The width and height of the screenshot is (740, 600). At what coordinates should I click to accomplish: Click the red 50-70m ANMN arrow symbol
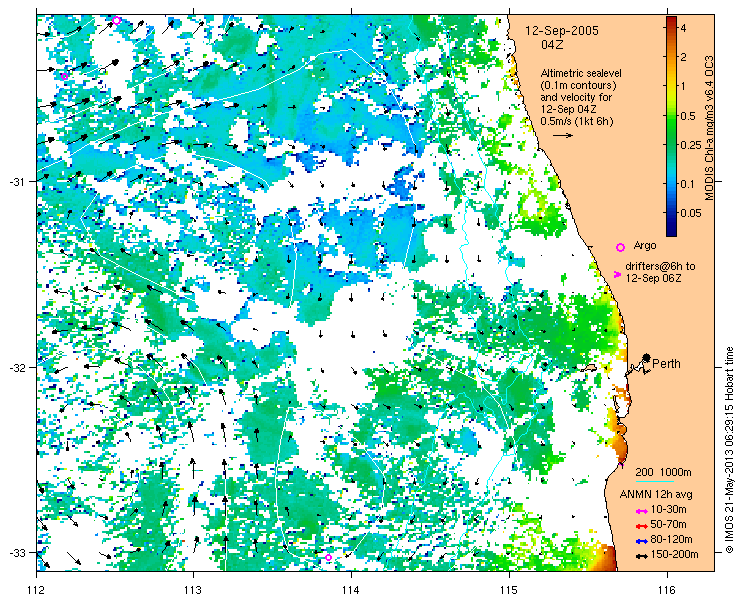tap(640, 526)
